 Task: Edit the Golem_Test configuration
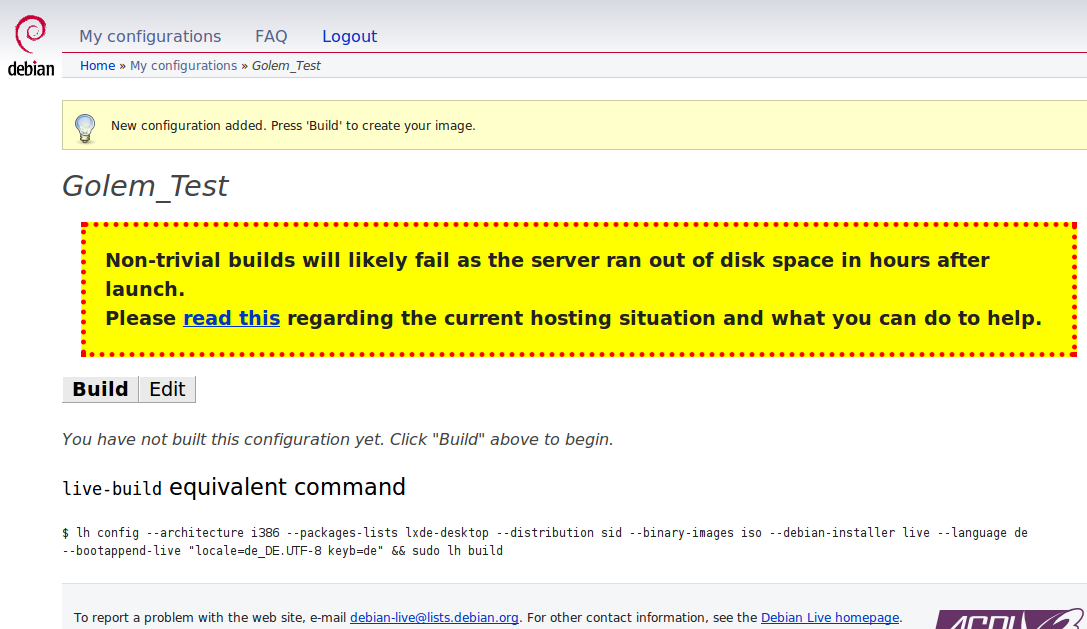167,389
